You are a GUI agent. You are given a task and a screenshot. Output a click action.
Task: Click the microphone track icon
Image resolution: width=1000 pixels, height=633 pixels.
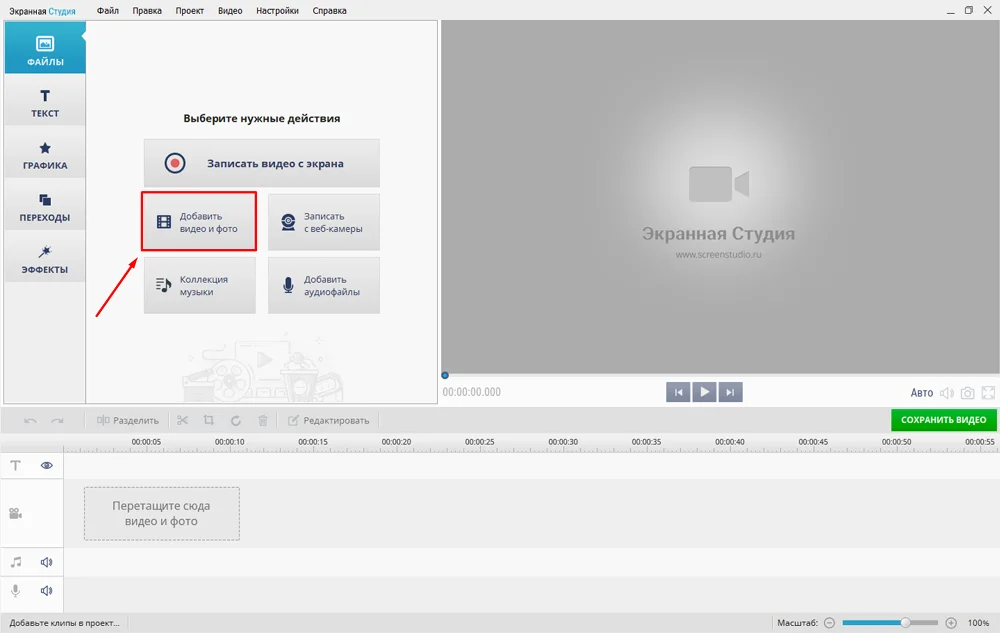point(16,591)
